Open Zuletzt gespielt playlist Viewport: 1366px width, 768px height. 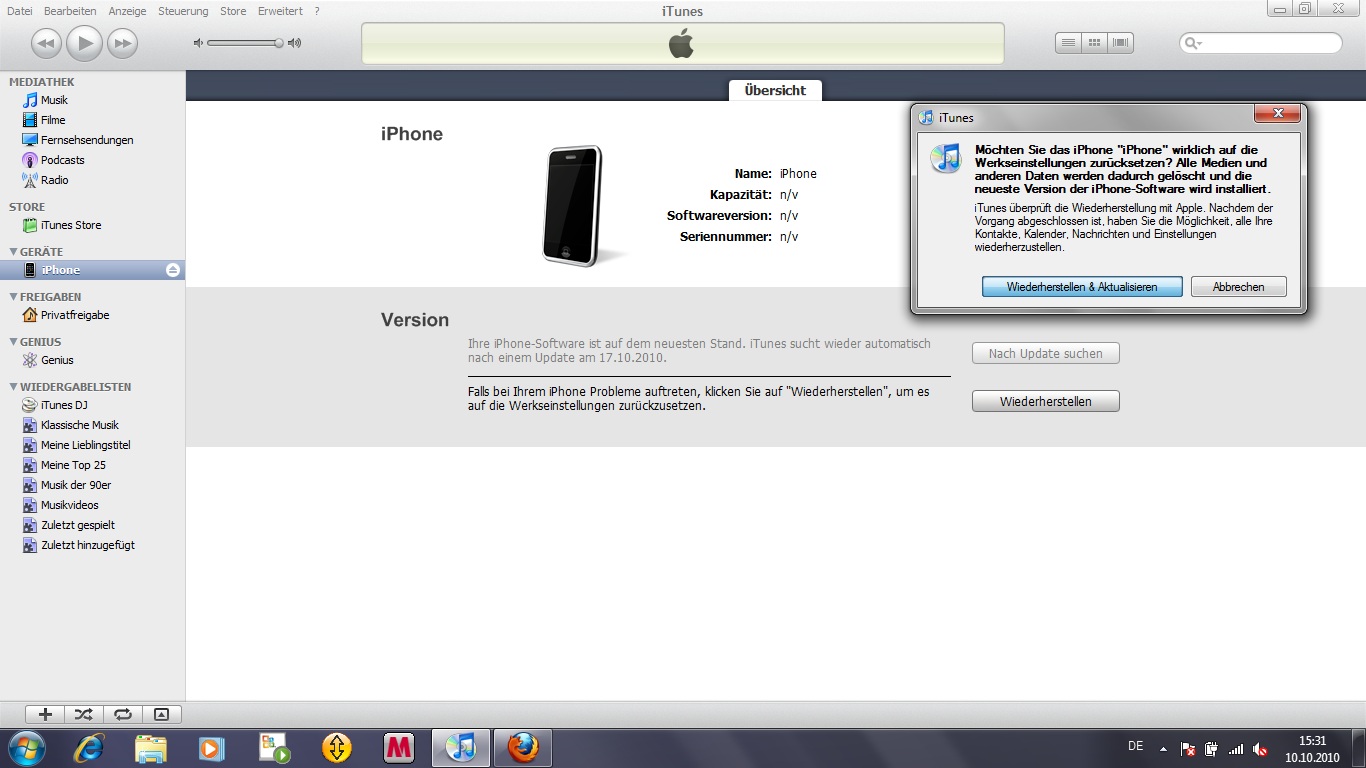pyautogui.click(x=78, y=525)
